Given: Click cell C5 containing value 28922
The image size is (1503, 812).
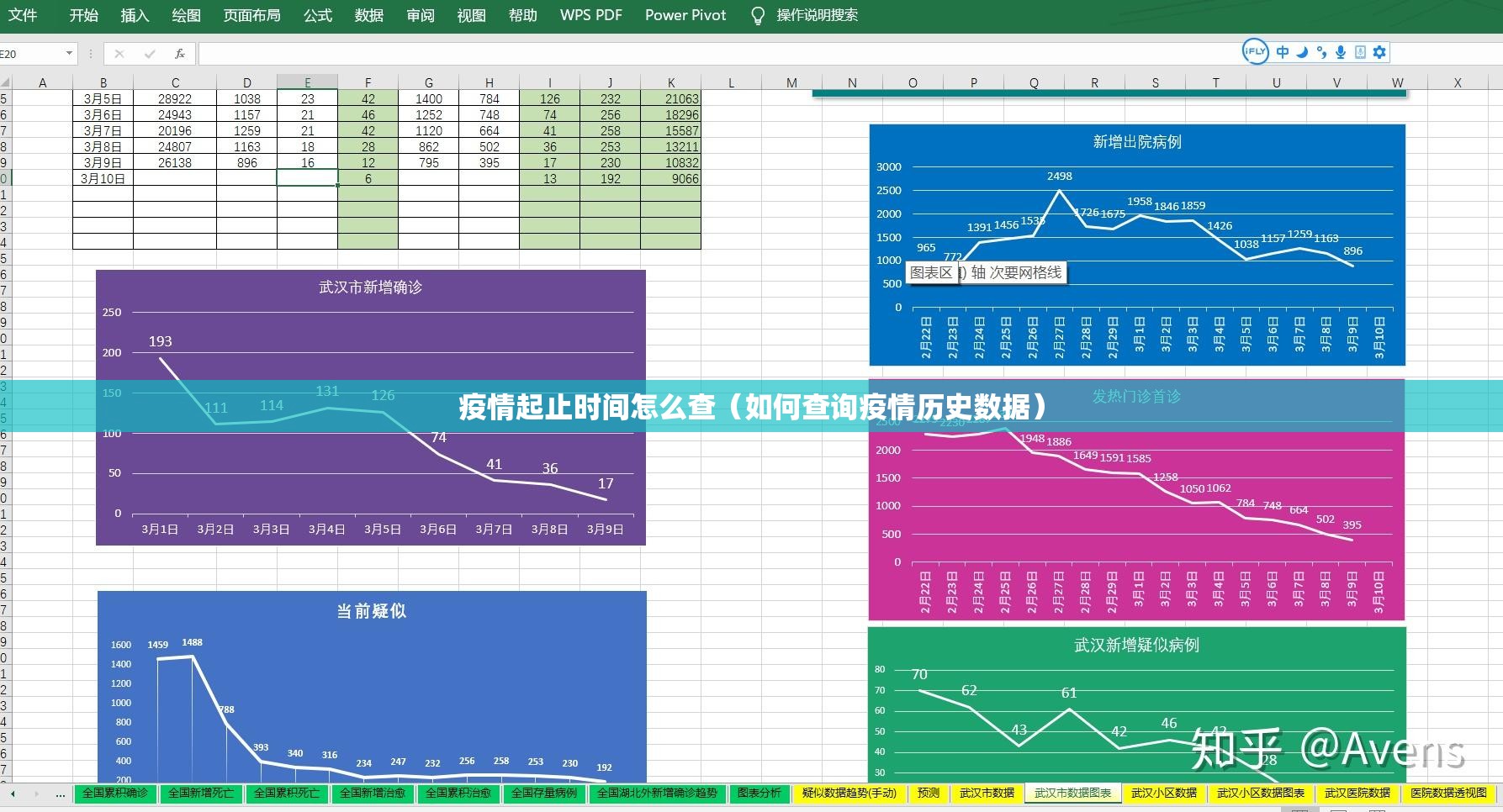Looking at the screenshot, I should coord(175,98).
